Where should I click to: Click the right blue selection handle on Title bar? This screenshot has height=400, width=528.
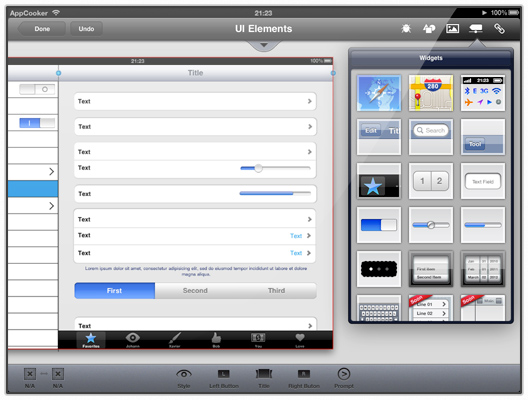click(333, 73)
